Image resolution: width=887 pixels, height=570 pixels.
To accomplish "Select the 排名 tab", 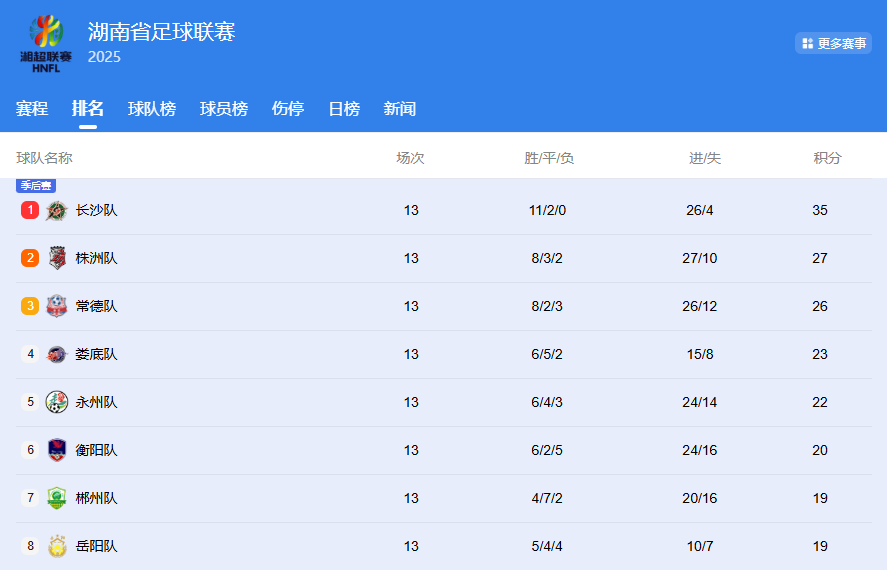I will 88,109.
